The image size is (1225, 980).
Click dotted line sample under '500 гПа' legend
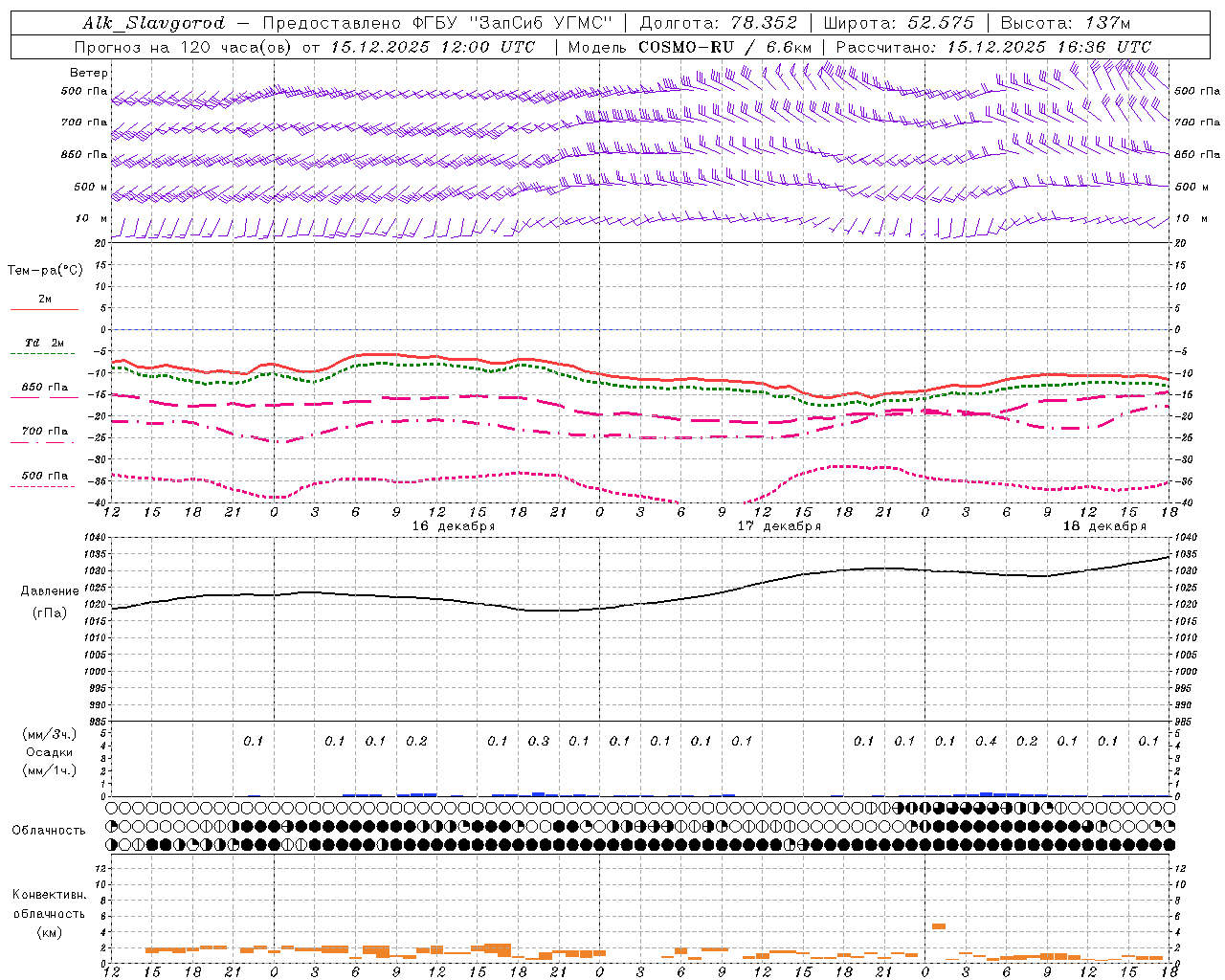point(45,487)
